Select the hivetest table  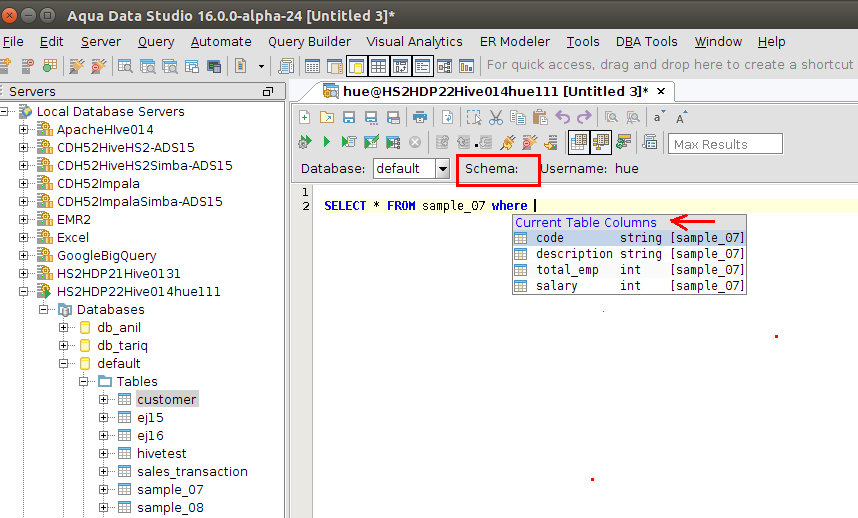tap(161, 453)
